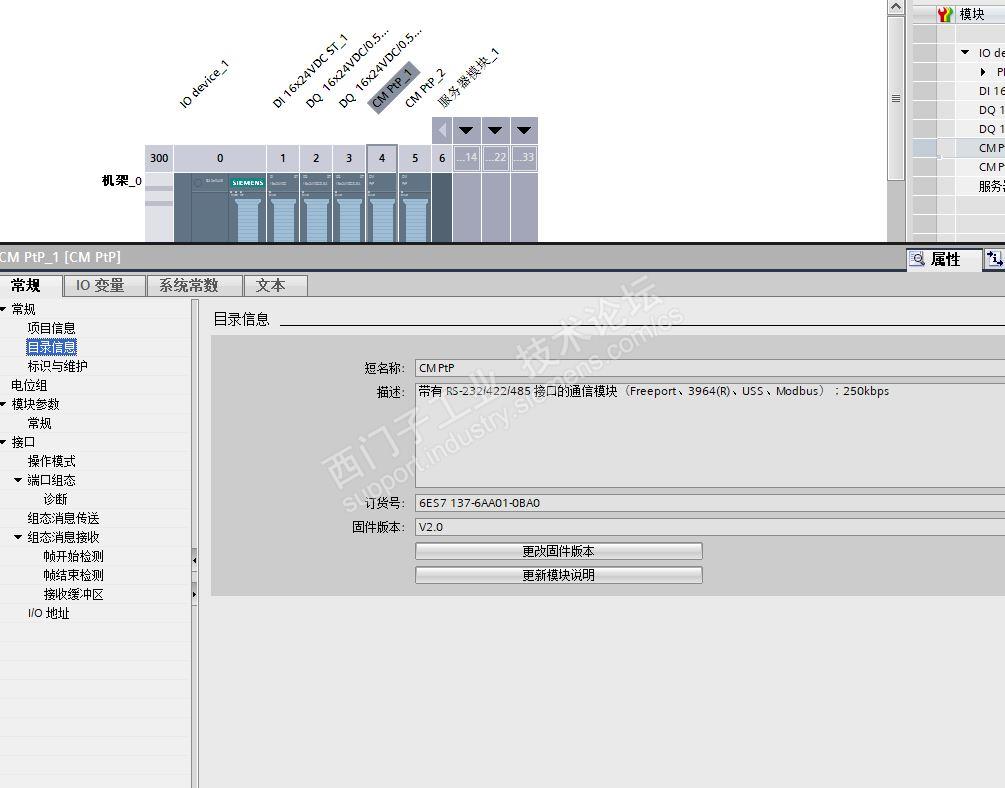Click scroll-up arrow of device view scrollbar
The image size is (1005, 788).
tap(895, 7)
